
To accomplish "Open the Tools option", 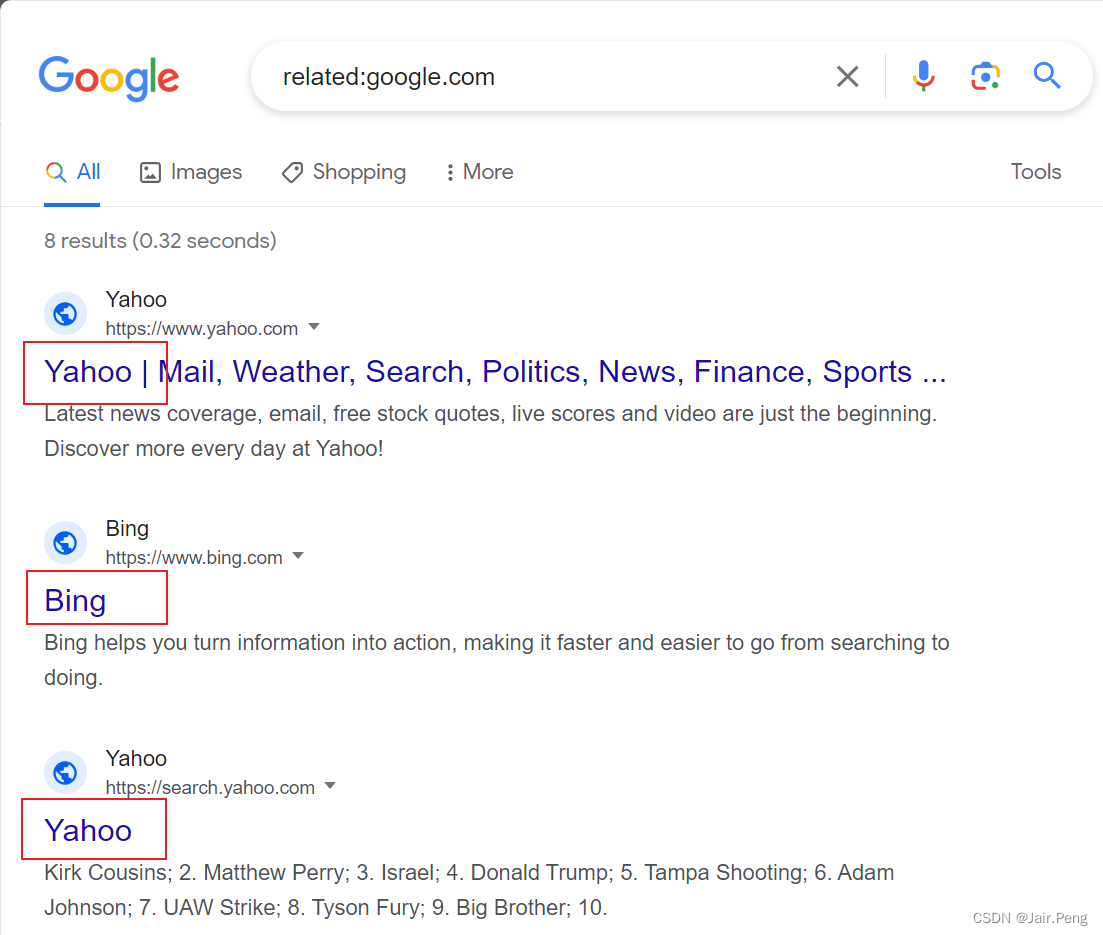I will click(1035, 172).
